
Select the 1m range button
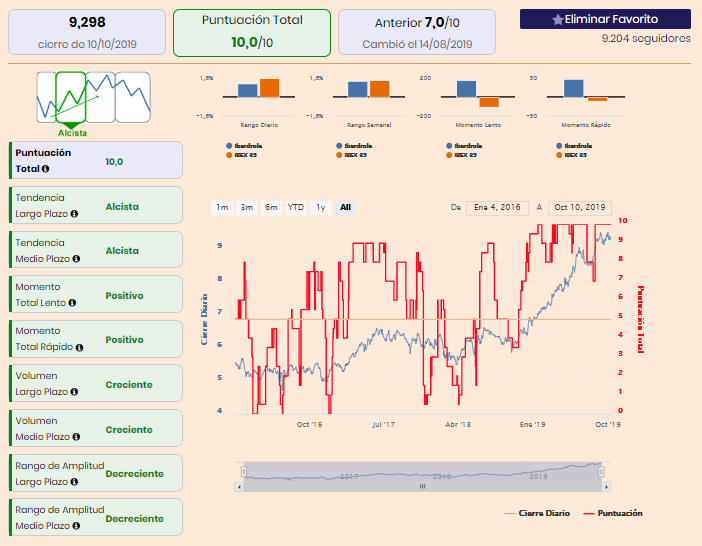[222, 208]
